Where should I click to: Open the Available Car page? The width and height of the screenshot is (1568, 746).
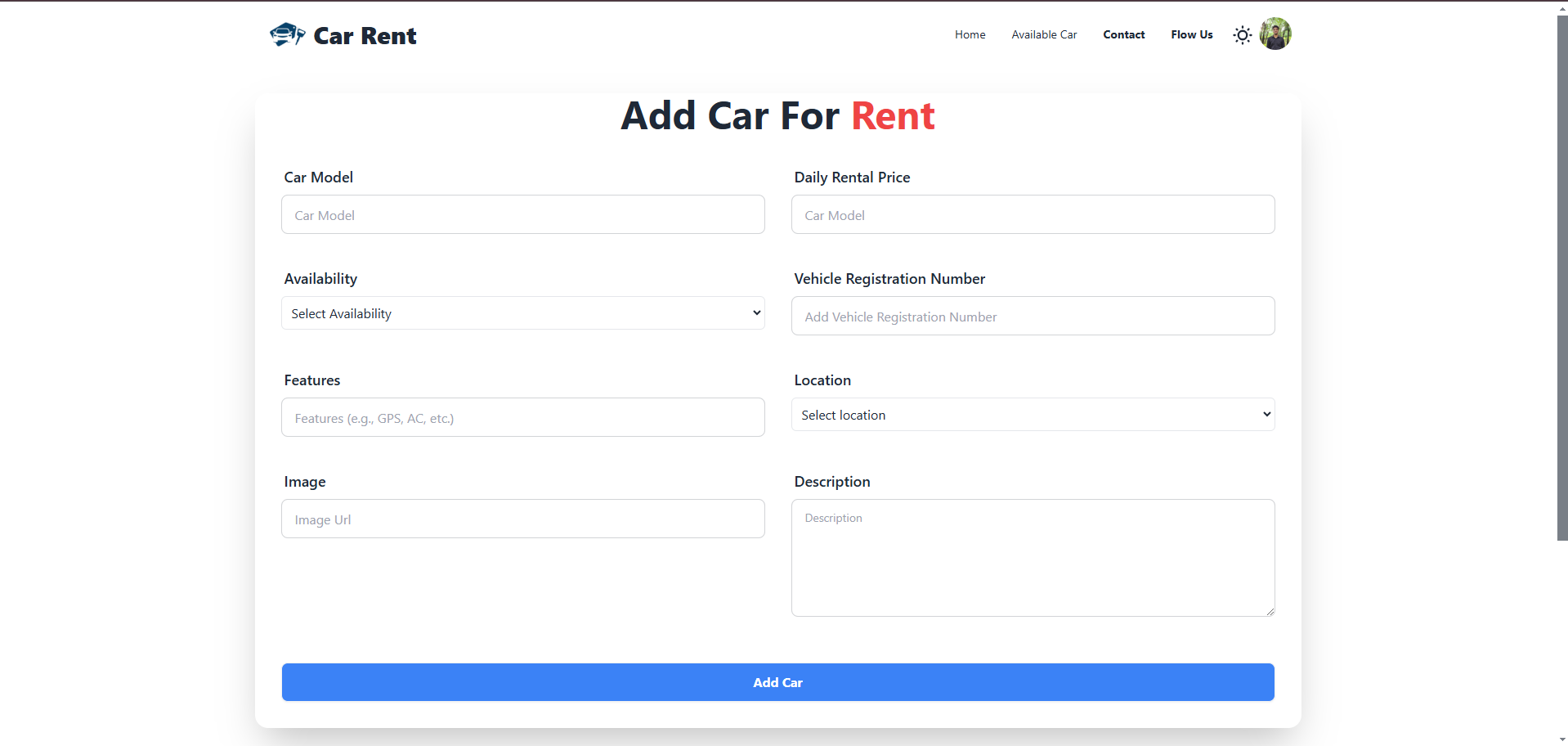coord(1044,34)
